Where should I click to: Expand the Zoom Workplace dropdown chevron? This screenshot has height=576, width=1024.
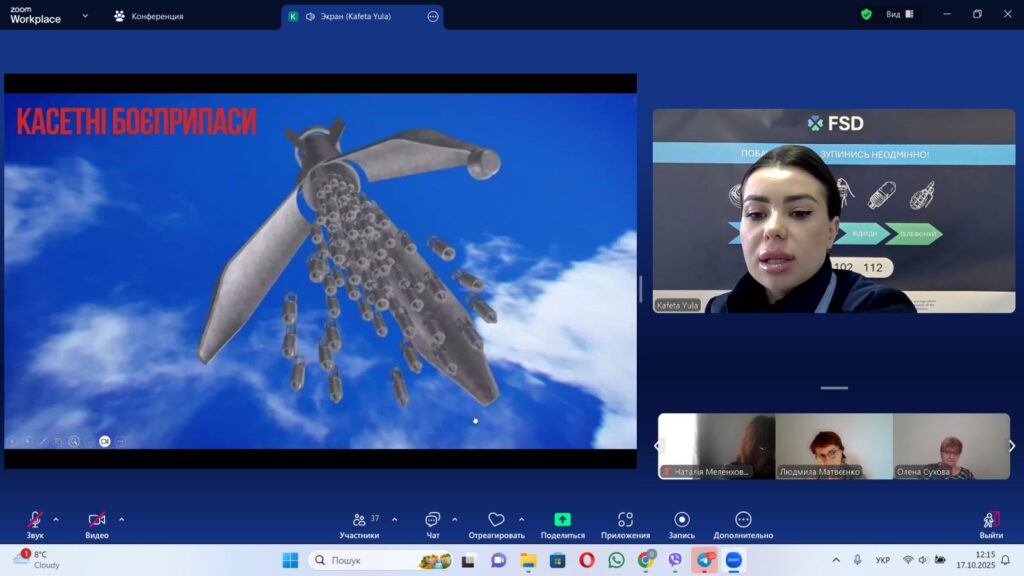tap(85, 16)
